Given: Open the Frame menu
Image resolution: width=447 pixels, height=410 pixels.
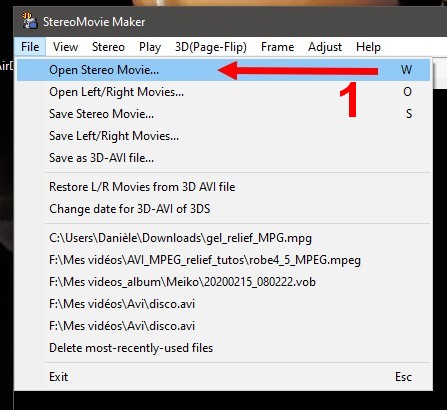Looking at the screenshot, I should [277, 47].
